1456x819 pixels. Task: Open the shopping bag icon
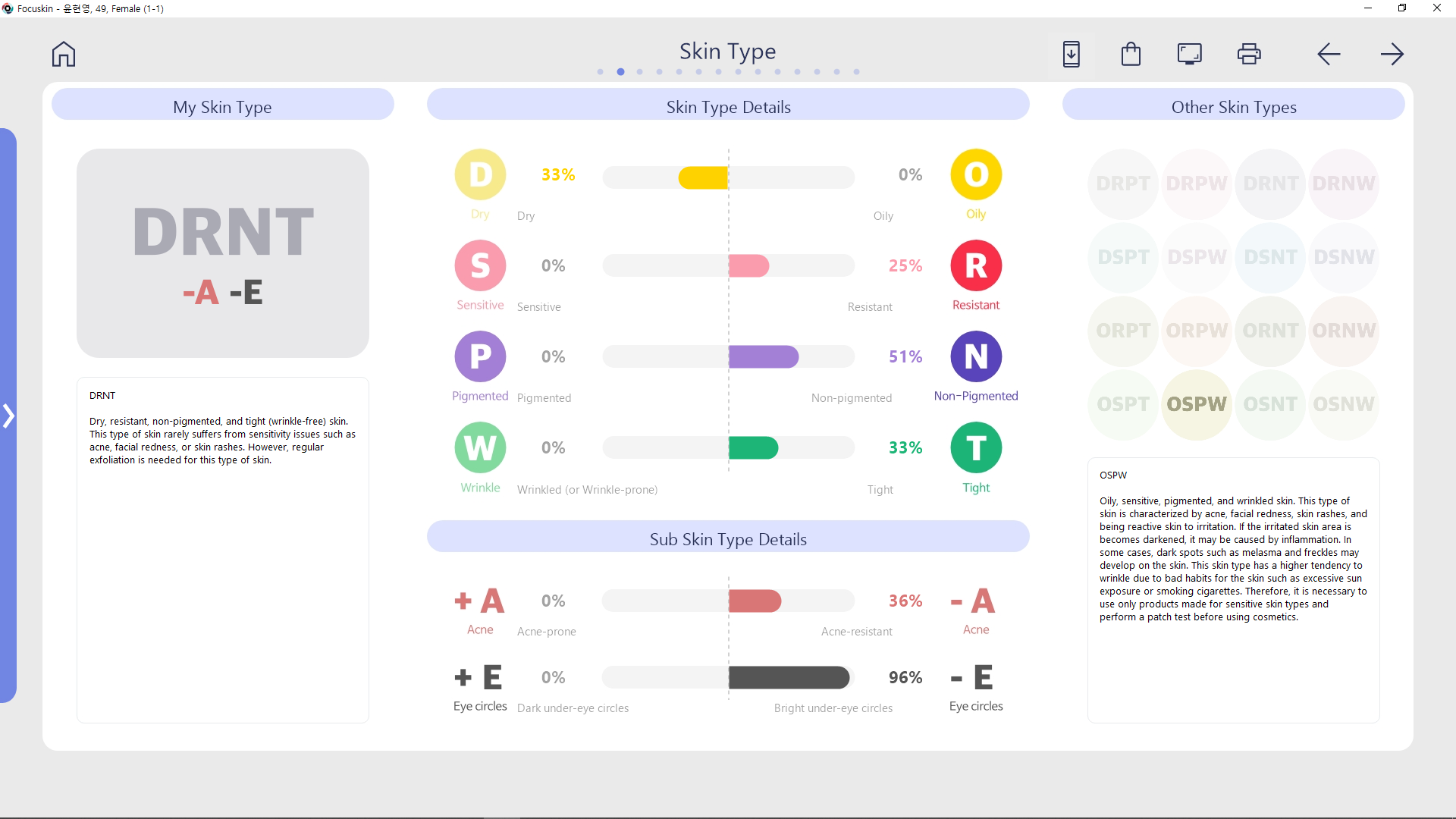pos(1131,54)
